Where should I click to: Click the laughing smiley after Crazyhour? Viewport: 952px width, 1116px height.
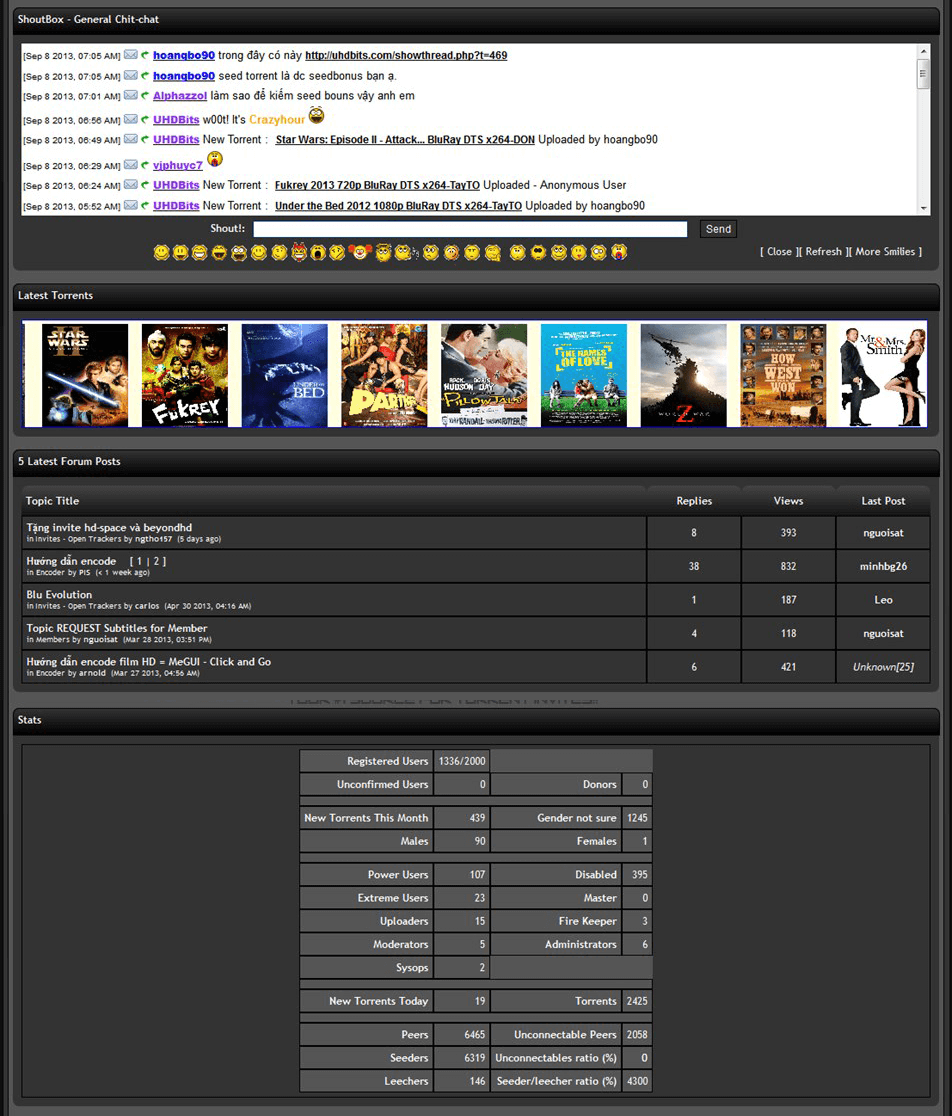pyautogui.click(x=316, y=115)
